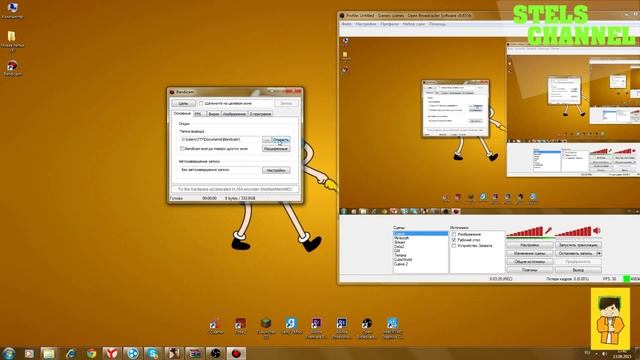This screenshot has height=360, width=640.
Task: Open the Настройки menu in OBS menu bar
Action: [x=366, y=24]
